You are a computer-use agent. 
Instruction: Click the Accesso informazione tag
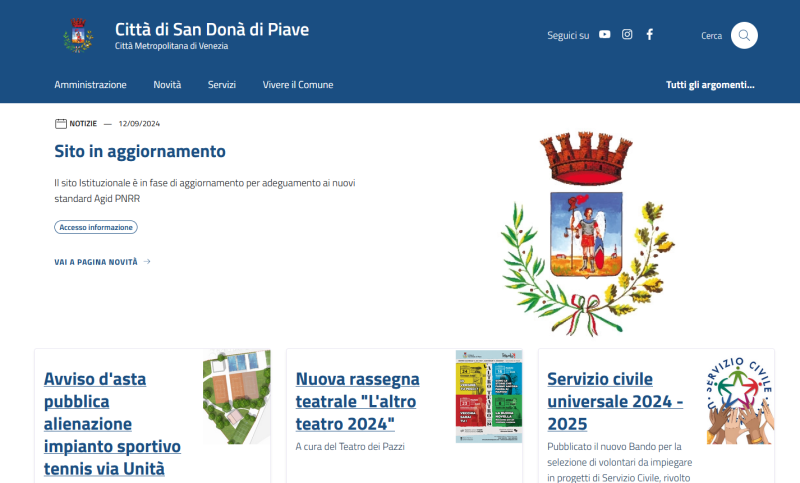pyautogui.click(x=96, y=227)
